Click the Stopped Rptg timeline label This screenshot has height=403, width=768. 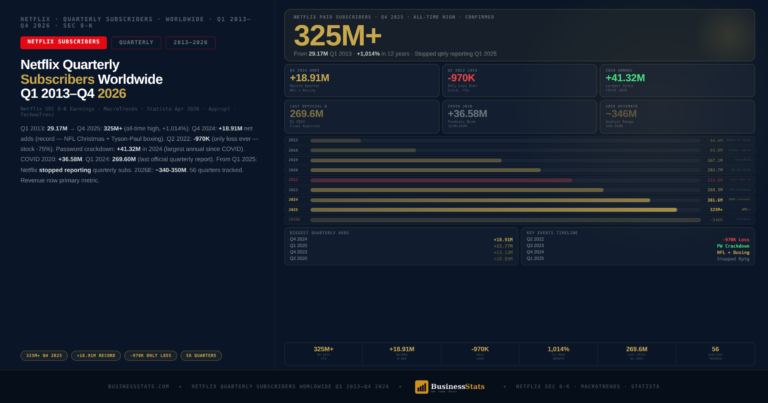[733, 259]
